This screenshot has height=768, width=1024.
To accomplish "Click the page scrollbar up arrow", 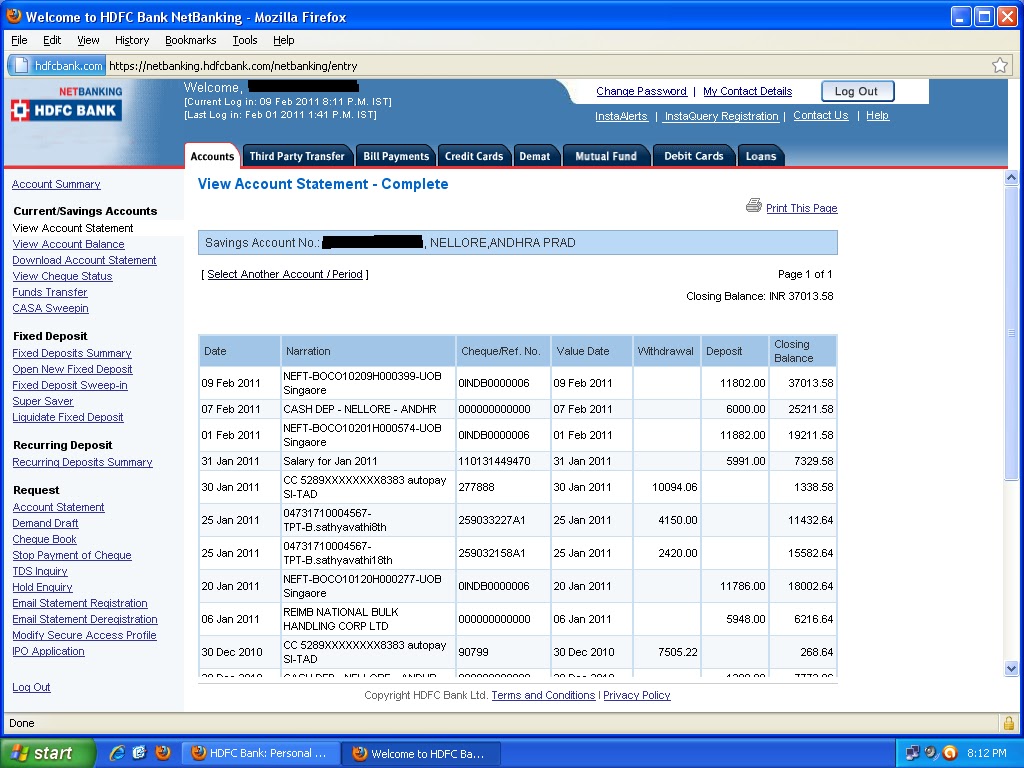I will [x=1011, y=177].
